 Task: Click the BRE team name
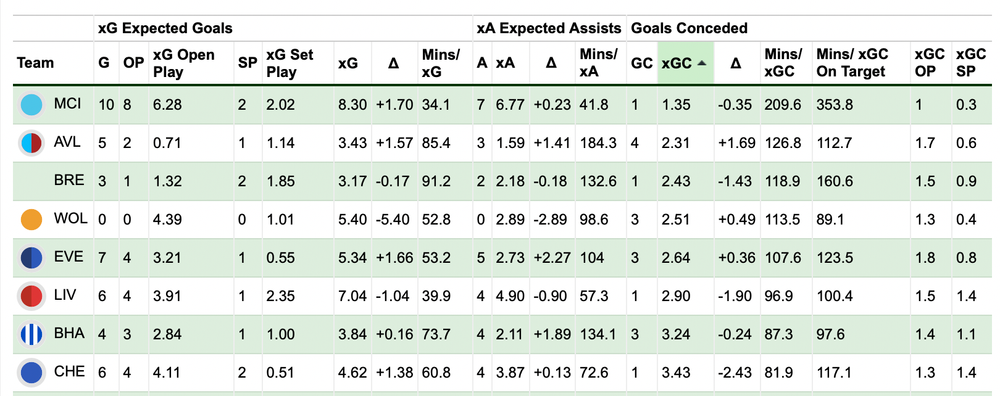69,180
